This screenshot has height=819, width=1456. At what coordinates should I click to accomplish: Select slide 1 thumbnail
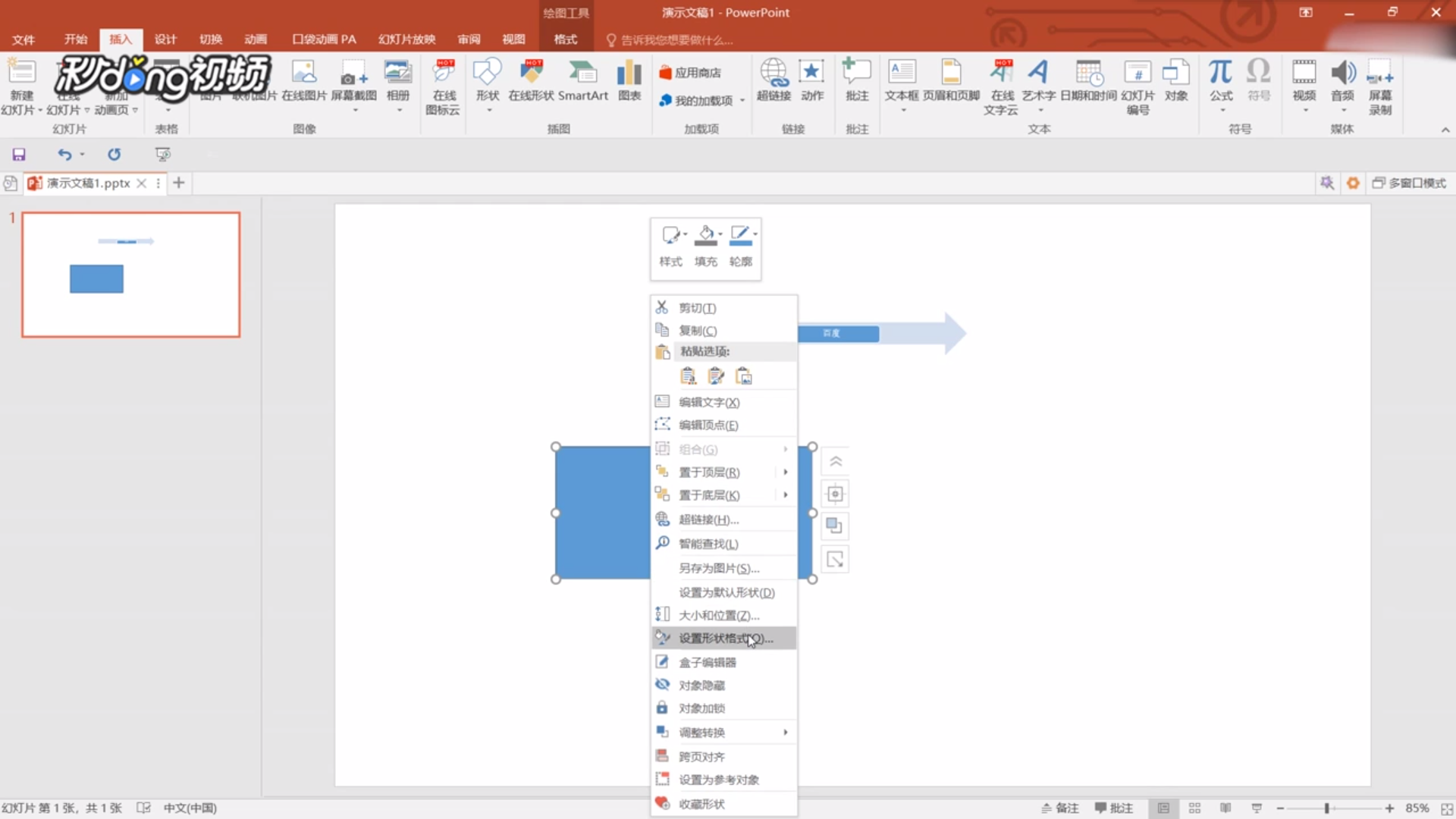130,275
